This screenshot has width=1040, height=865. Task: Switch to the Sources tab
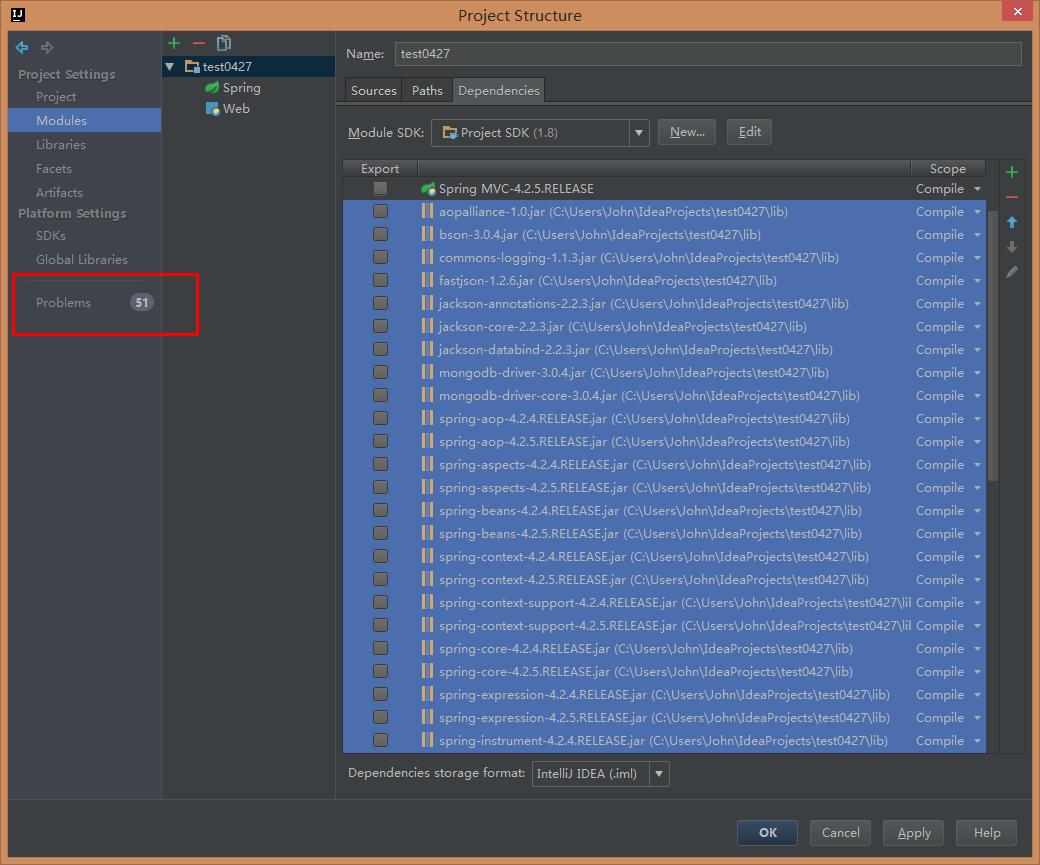coord(373,90)
